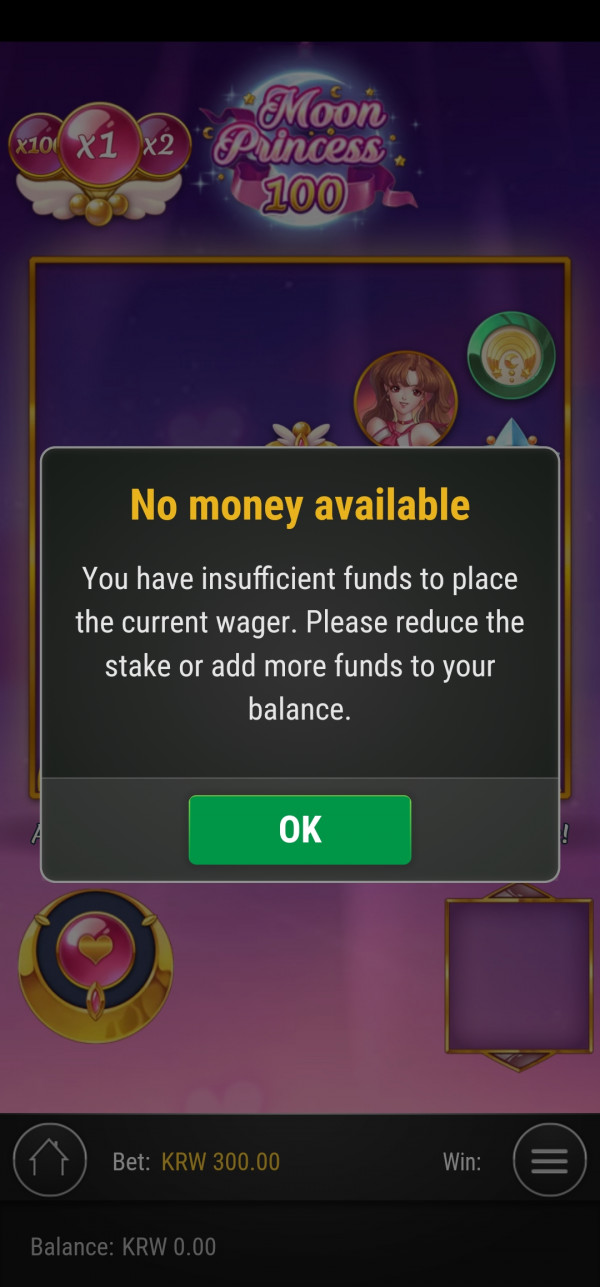Tap the heart moon spin button
This screenshot has width=600, height=1287.
[x=95, y=967]
